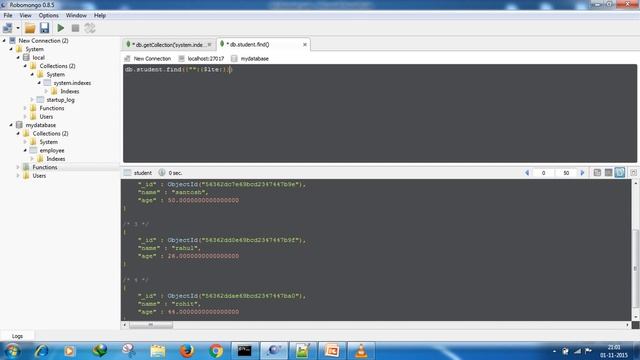The height and width of the screenshot is (360, 640).
Task: Switch results to text view mode
Action: click(x=620, y=173)
